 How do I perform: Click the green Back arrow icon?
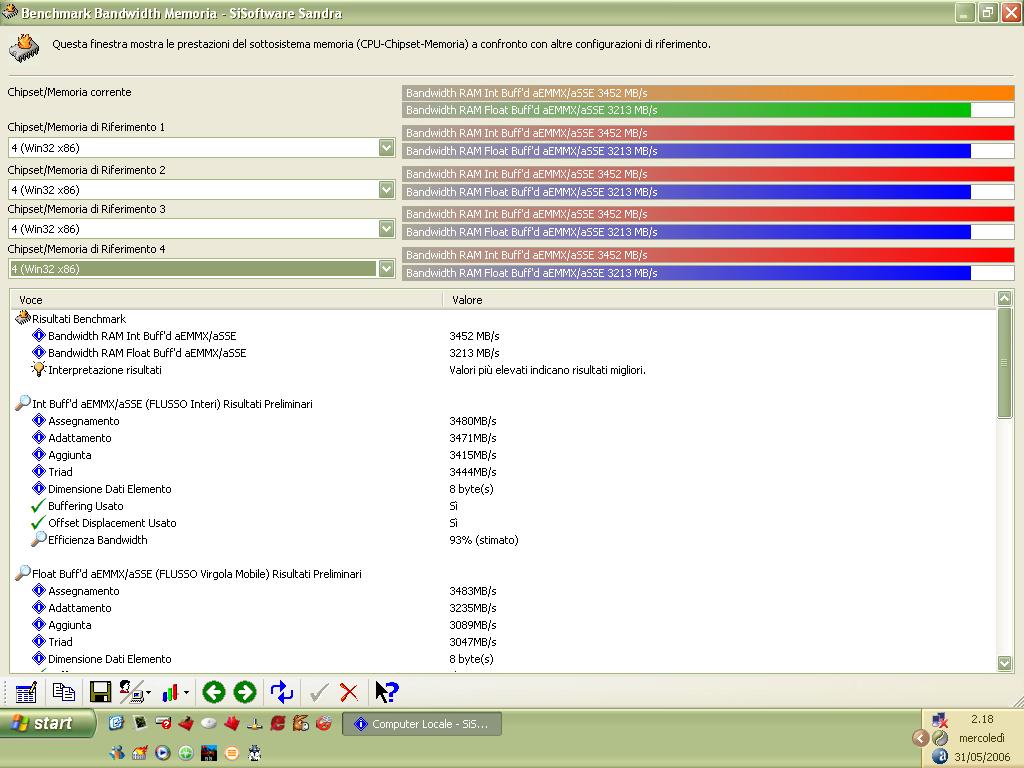click(214, 692)
